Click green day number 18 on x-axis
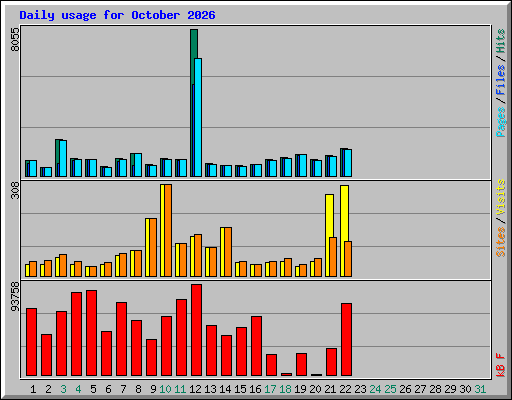 pos(285,389)
